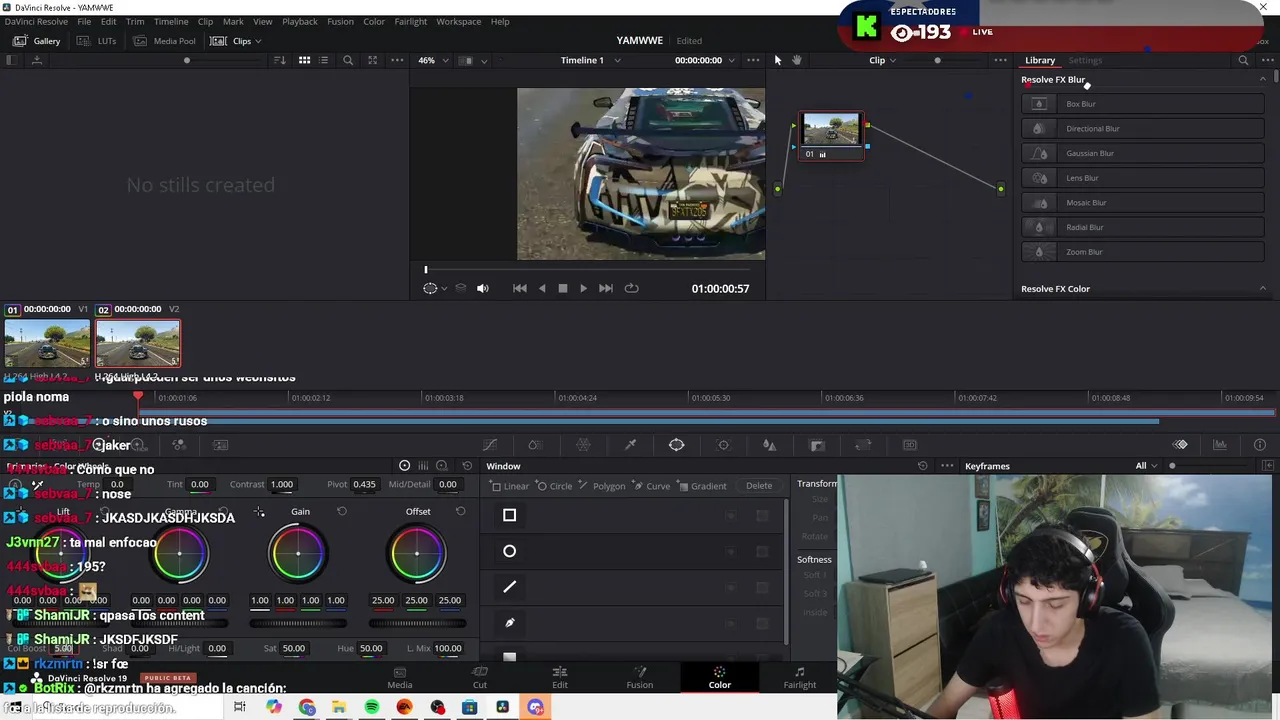1280x720 pixels.
Task: Select the Box Blur effect
Action: pos(1143,104)
